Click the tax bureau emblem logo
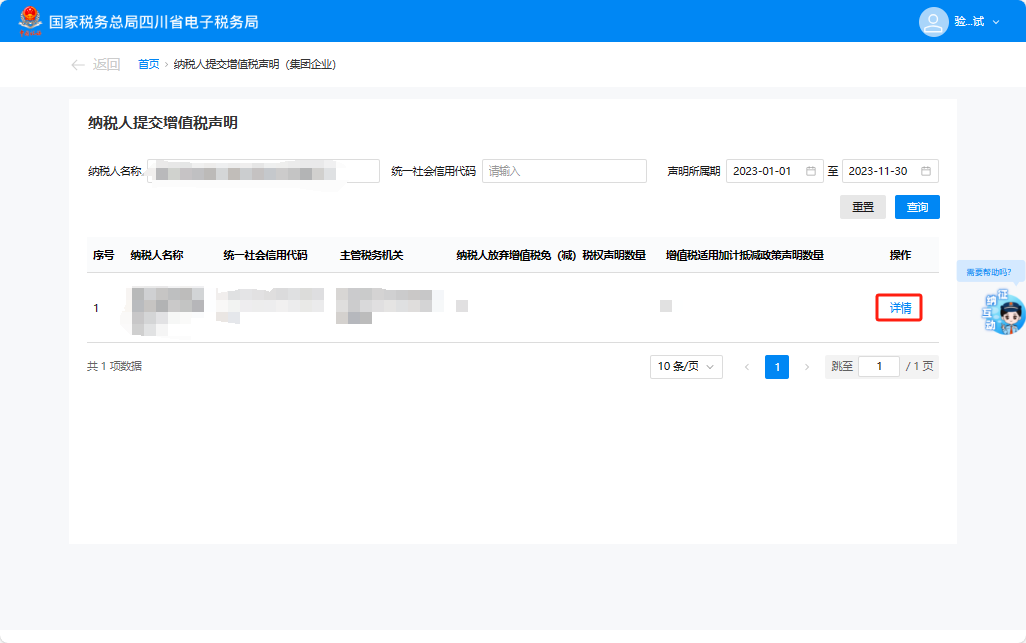 tap(30, 21)
